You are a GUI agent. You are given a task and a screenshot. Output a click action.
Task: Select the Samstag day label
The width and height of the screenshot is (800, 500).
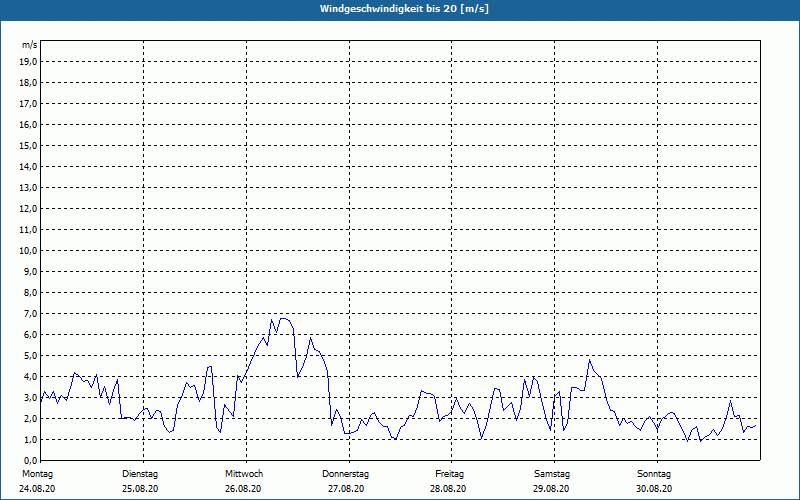pyautogui.click(x=552, y=474)
